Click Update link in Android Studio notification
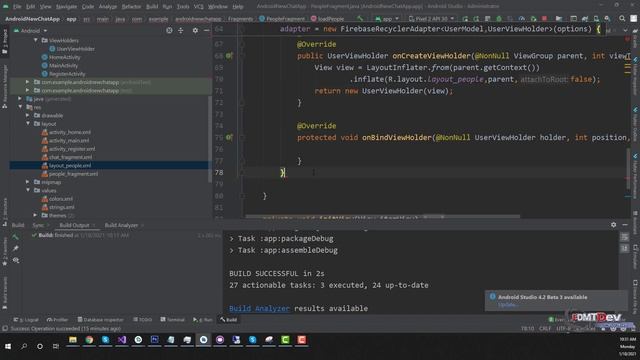The width and height of the screenshot is (640, 360). pos(507,304)
